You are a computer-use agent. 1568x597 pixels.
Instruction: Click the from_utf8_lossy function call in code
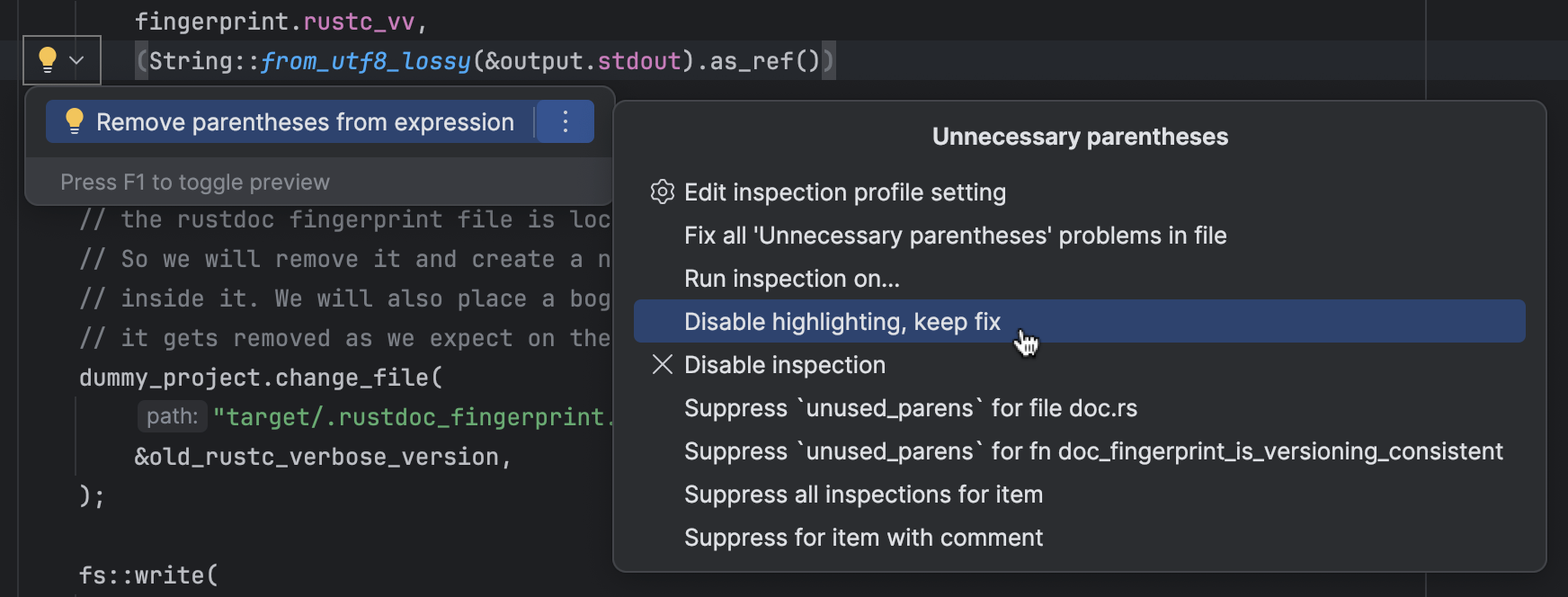(365, 61)
